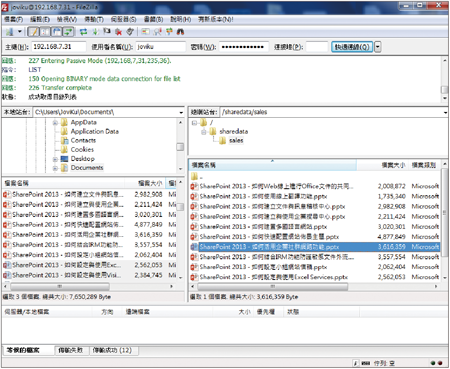Select the remote Excel Services.pptx file

tap(315, 277)
